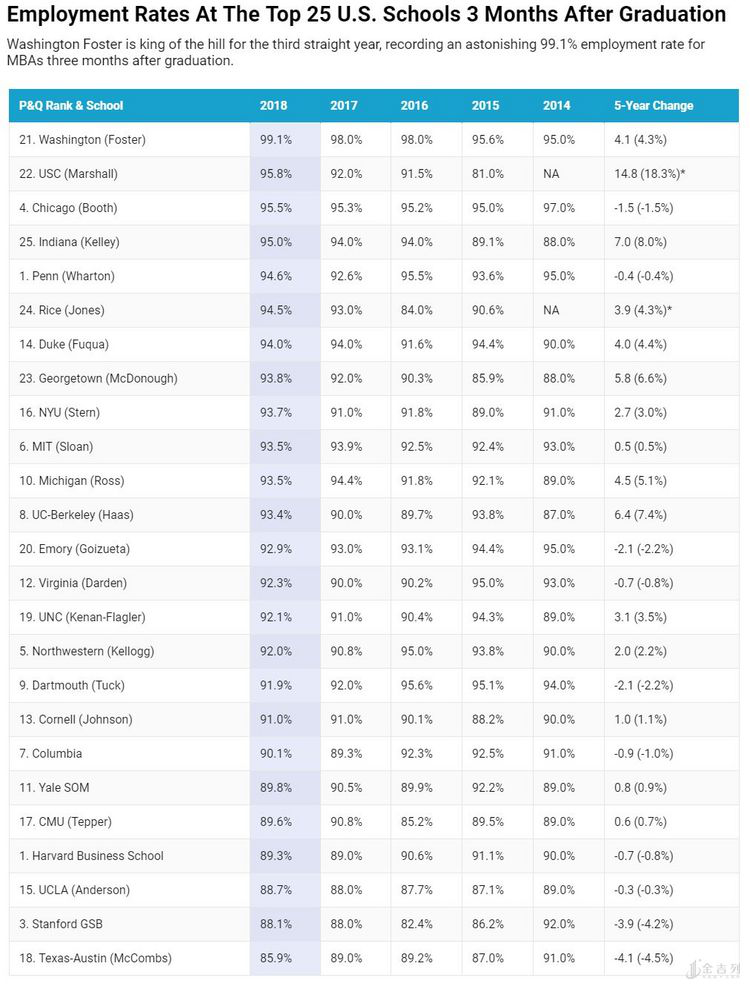The image size is (750, 989).
Task: Select the 14.8 (18.3%)* five-year change cell
Action: point(649,174)
